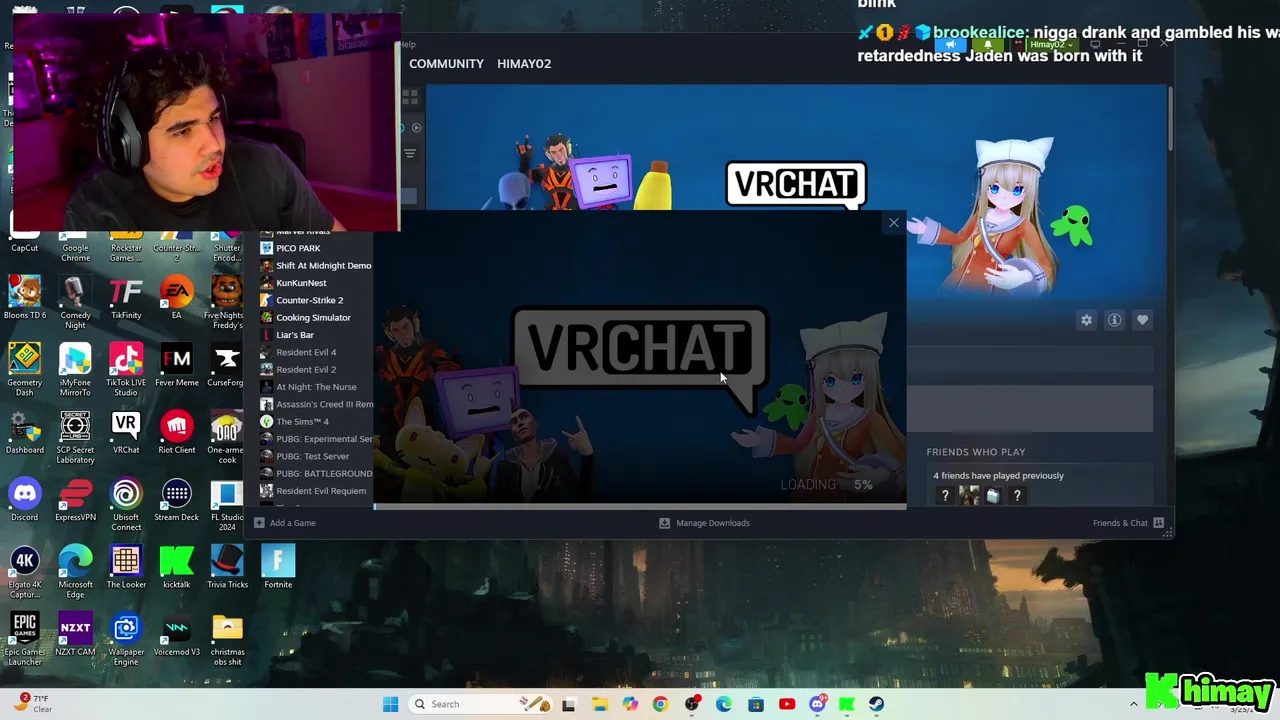Click the Stream Deck desktop icon
The width and height of the screenshot is (1280, 720).
tap(177, 500)
